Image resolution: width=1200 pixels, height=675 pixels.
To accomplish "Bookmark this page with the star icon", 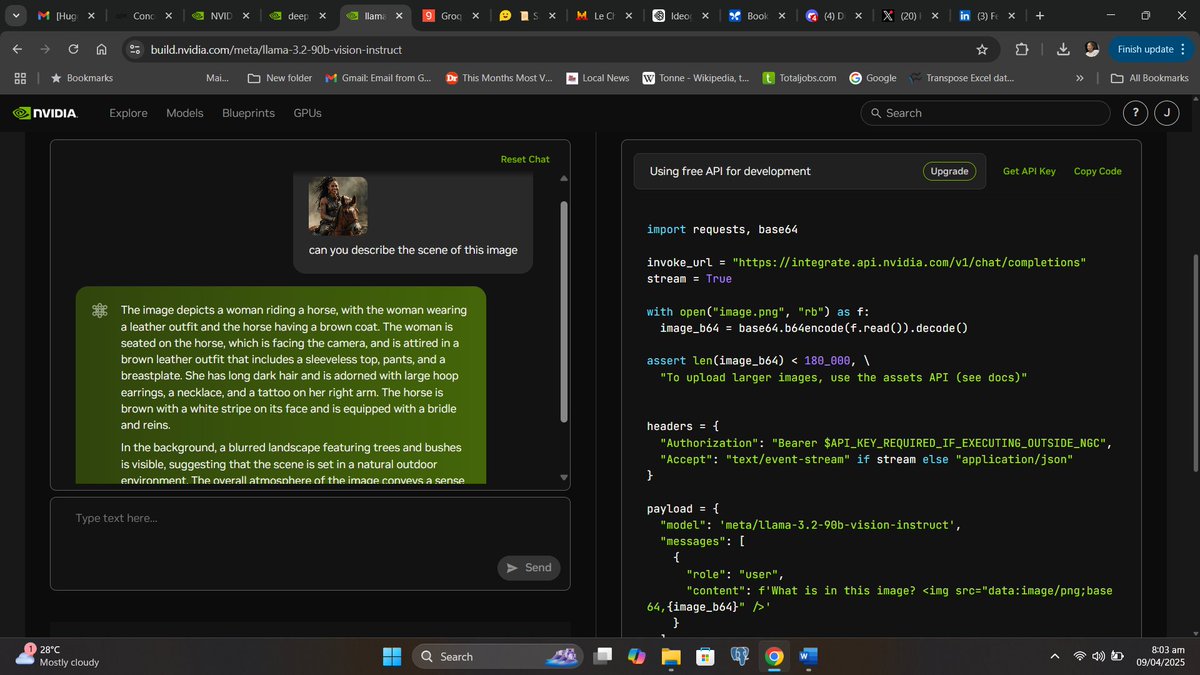I will coord(982,49).
